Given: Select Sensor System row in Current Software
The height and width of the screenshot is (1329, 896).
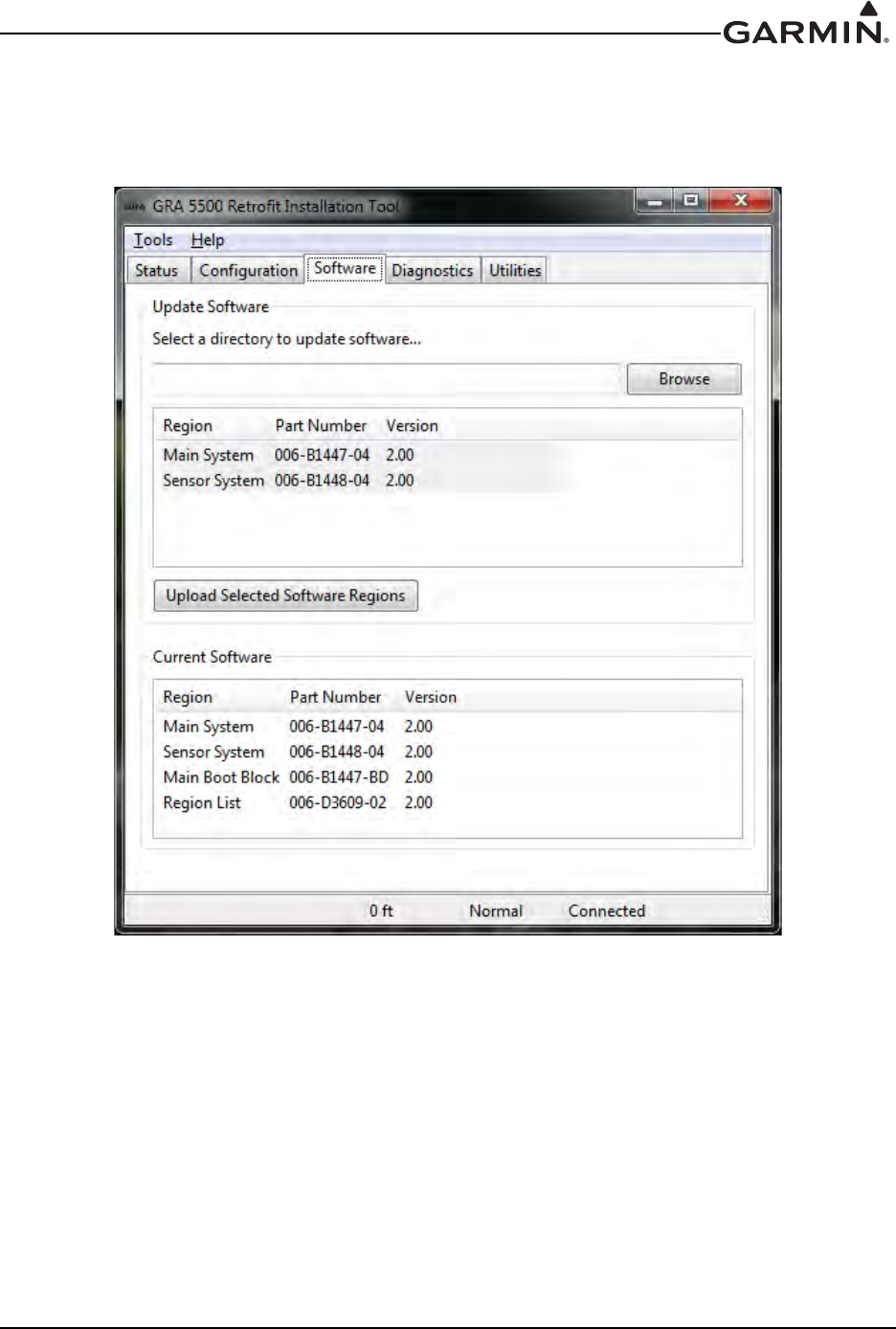Looking at the screenshot, I should [447, 753].
